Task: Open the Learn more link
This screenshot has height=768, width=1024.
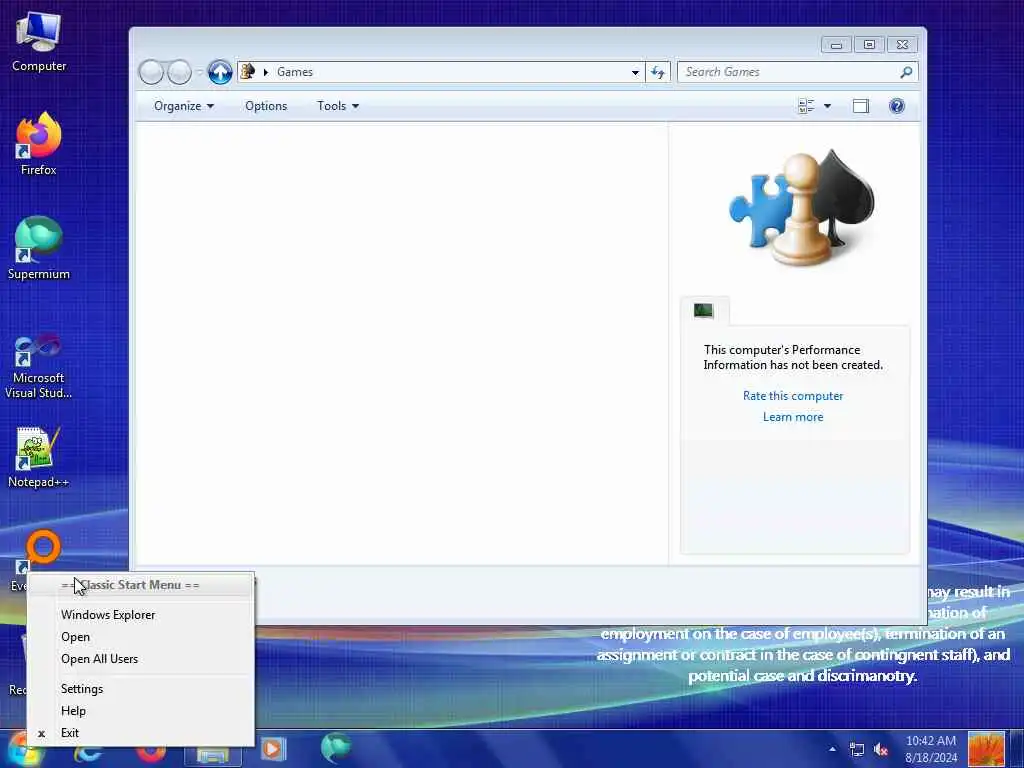Action: [793, 417]
